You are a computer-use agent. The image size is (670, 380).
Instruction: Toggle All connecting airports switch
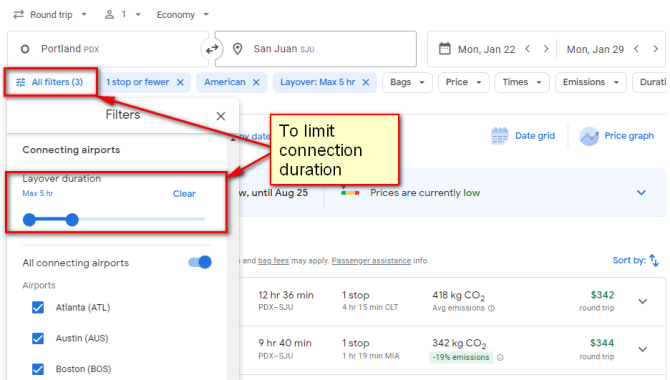pos(200,262)
